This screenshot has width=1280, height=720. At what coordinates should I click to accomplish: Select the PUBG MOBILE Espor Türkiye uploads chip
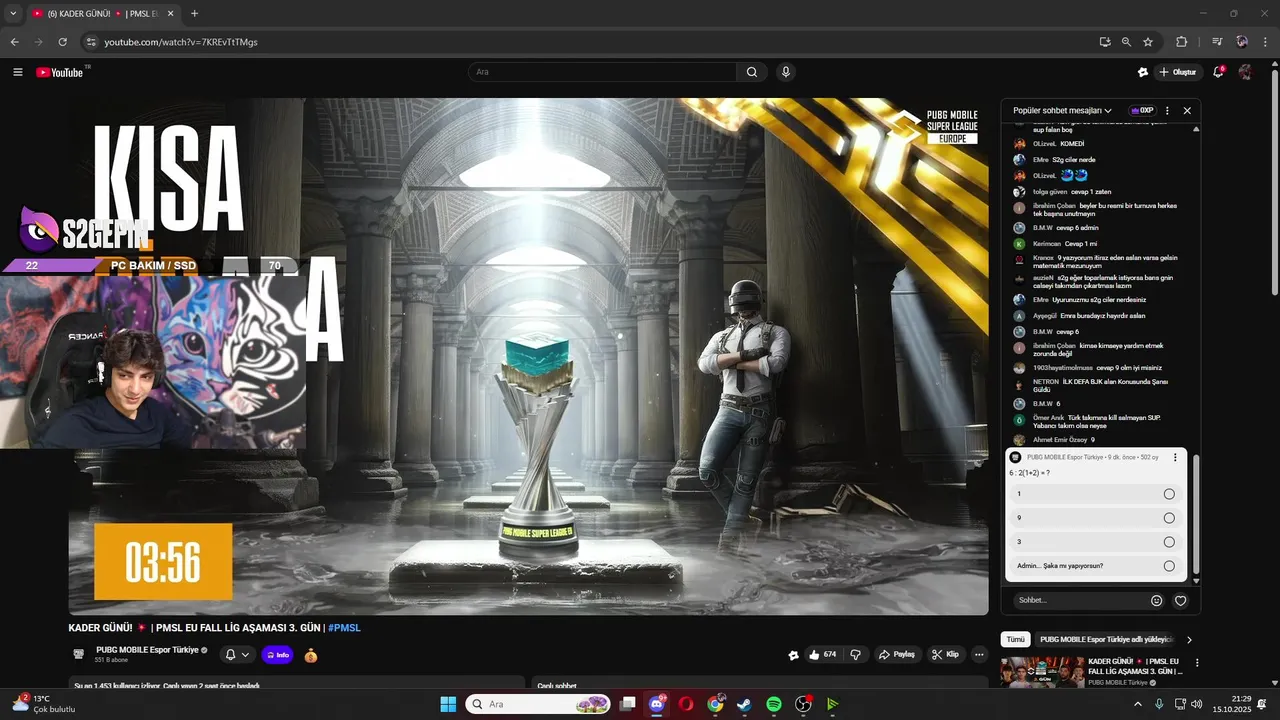[x=1104, y=639]
